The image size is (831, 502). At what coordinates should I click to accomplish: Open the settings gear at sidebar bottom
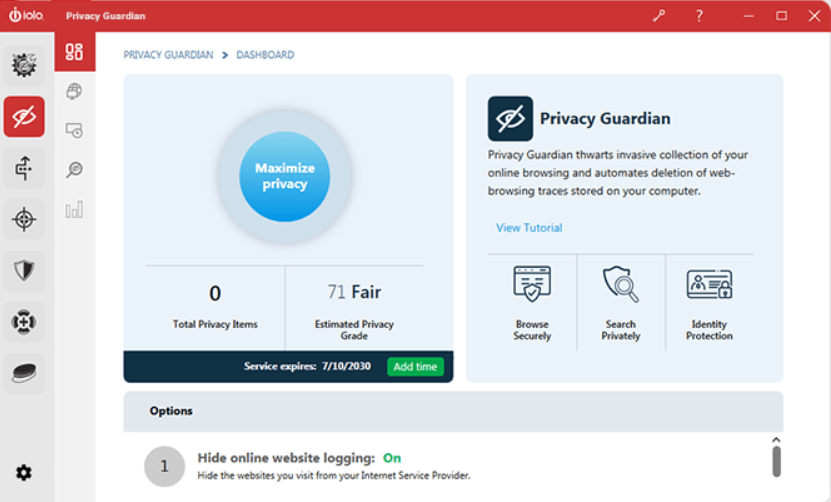pyautogui.click(x=24, y=472)
